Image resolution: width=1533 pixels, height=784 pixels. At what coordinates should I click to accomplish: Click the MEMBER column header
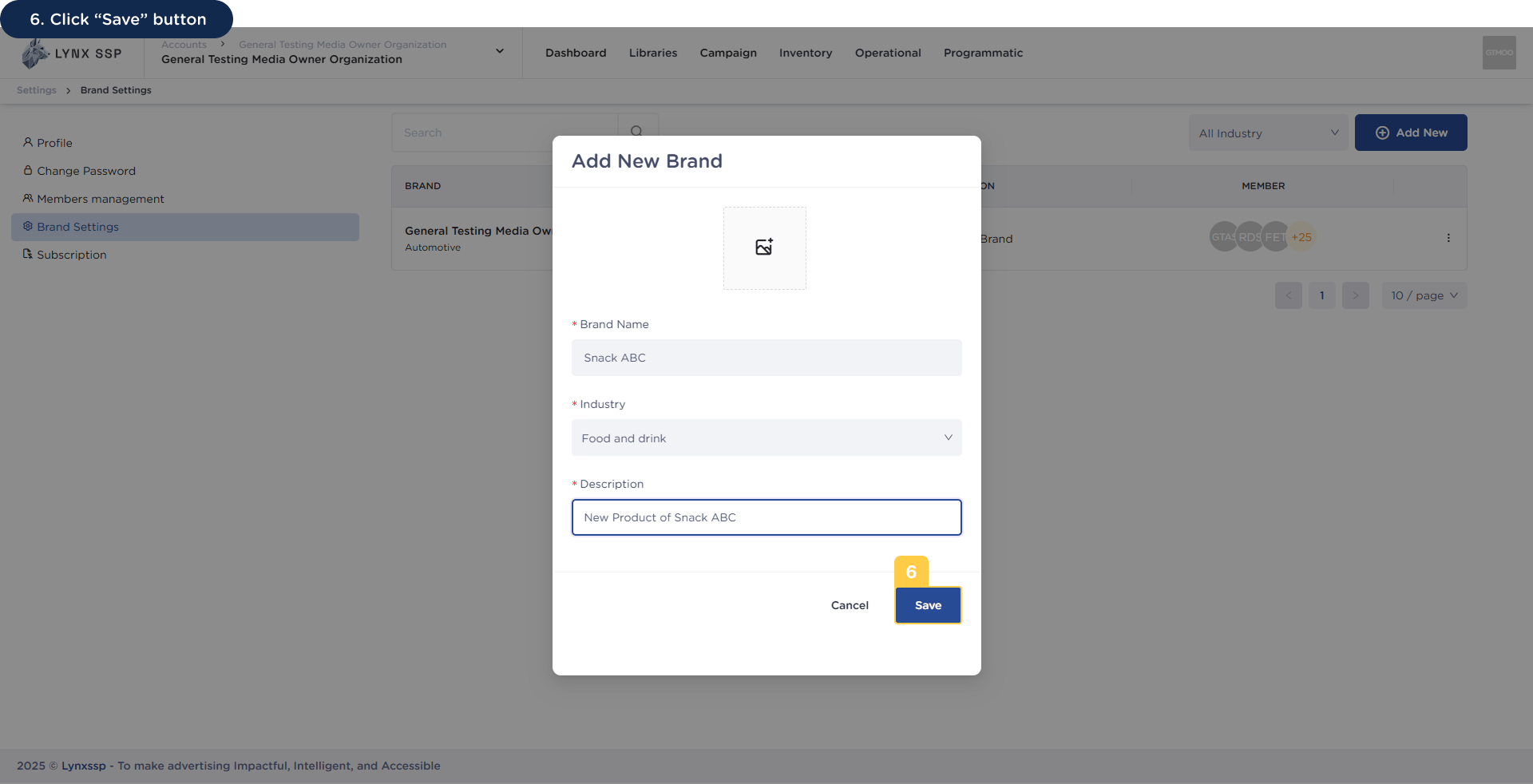coord(1263,186)
